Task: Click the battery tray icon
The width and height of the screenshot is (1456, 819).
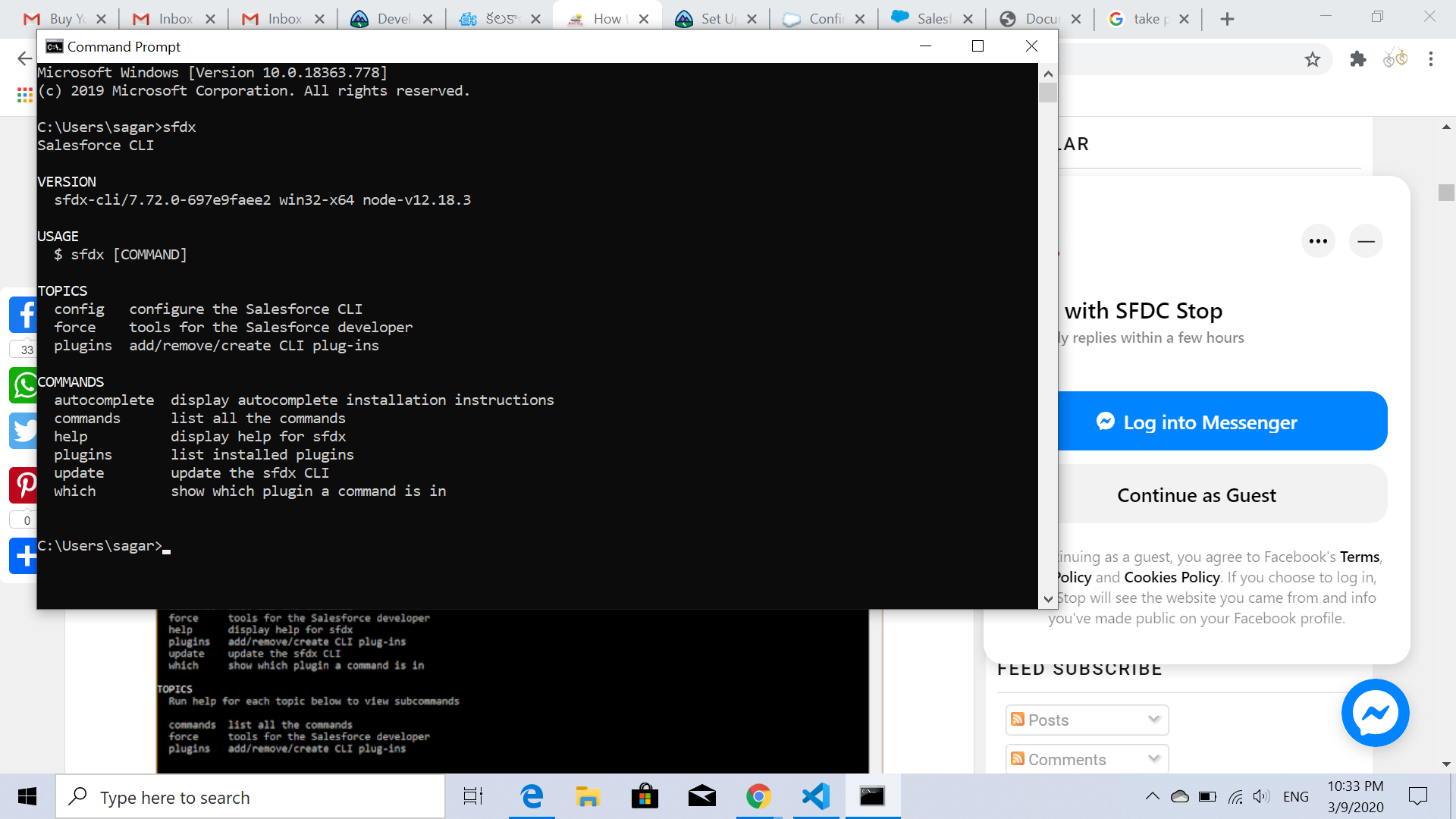Action: point(1207,796)
